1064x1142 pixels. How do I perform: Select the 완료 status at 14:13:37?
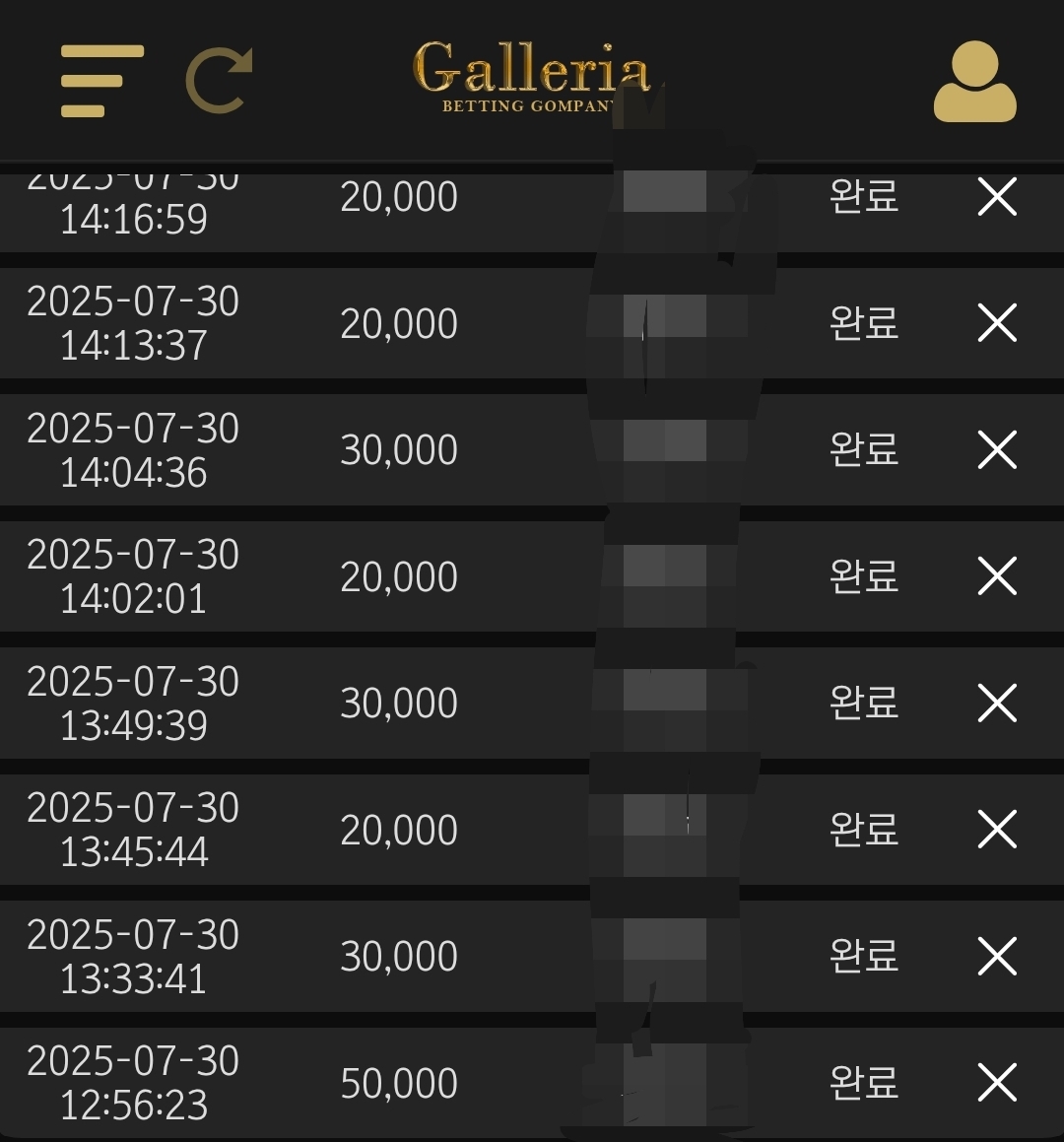coord(864,322)
